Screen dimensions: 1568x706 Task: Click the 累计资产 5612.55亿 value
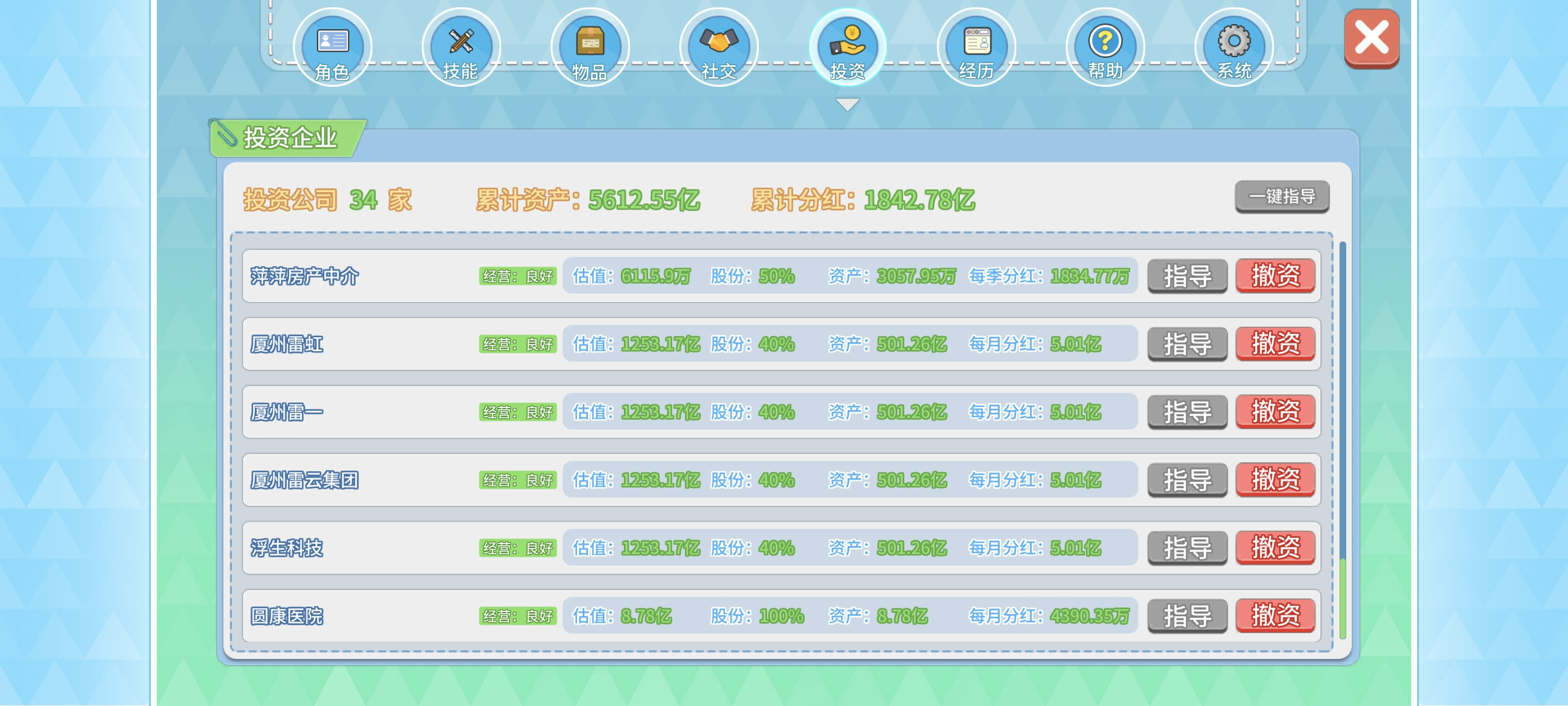[644, 201]
